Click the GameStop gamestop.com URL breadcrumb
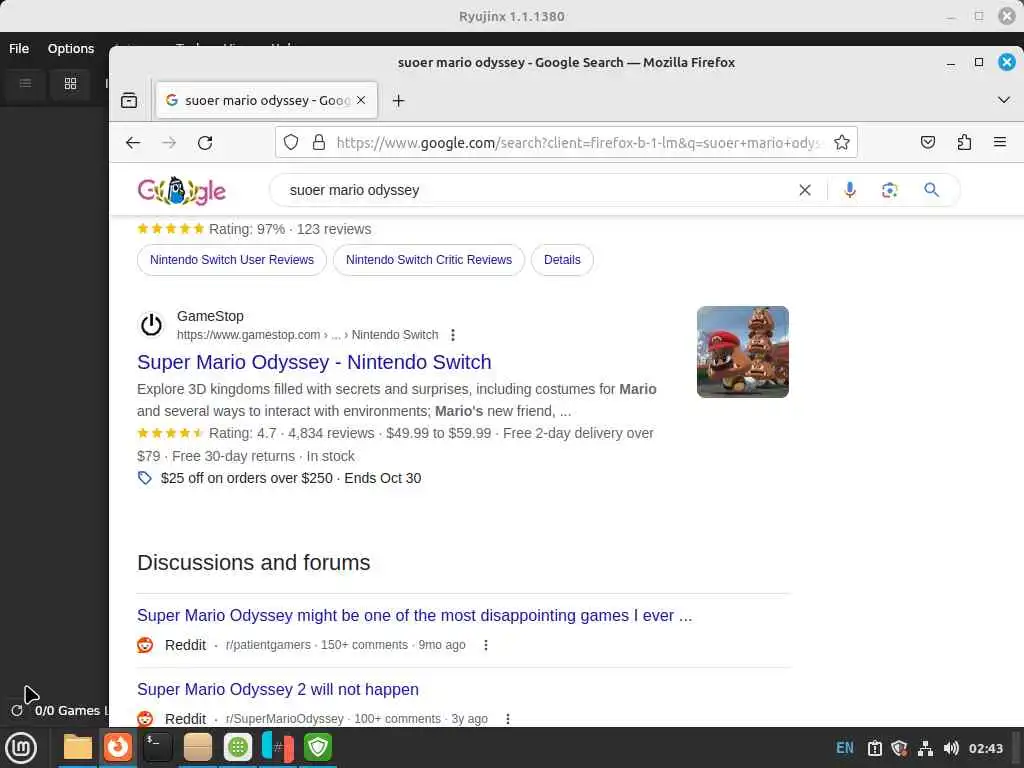 pos(308,335)
